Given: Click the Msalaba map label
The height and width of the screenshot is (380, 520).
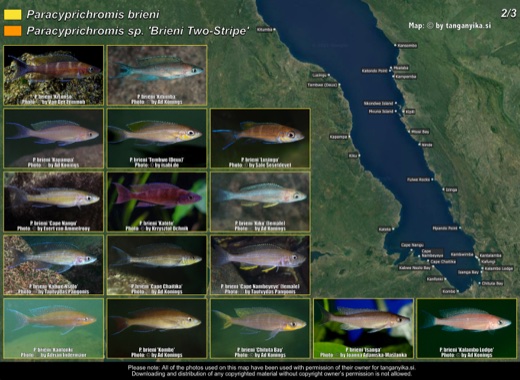Looking at the screenshot, I should tap(401, 68).
